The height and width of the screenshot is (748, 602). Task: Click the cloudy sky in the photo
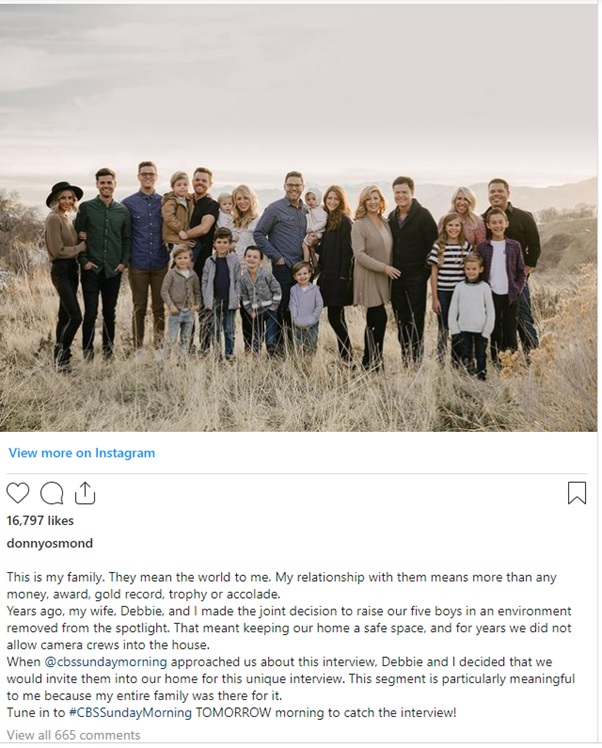[x=299, y=86]
